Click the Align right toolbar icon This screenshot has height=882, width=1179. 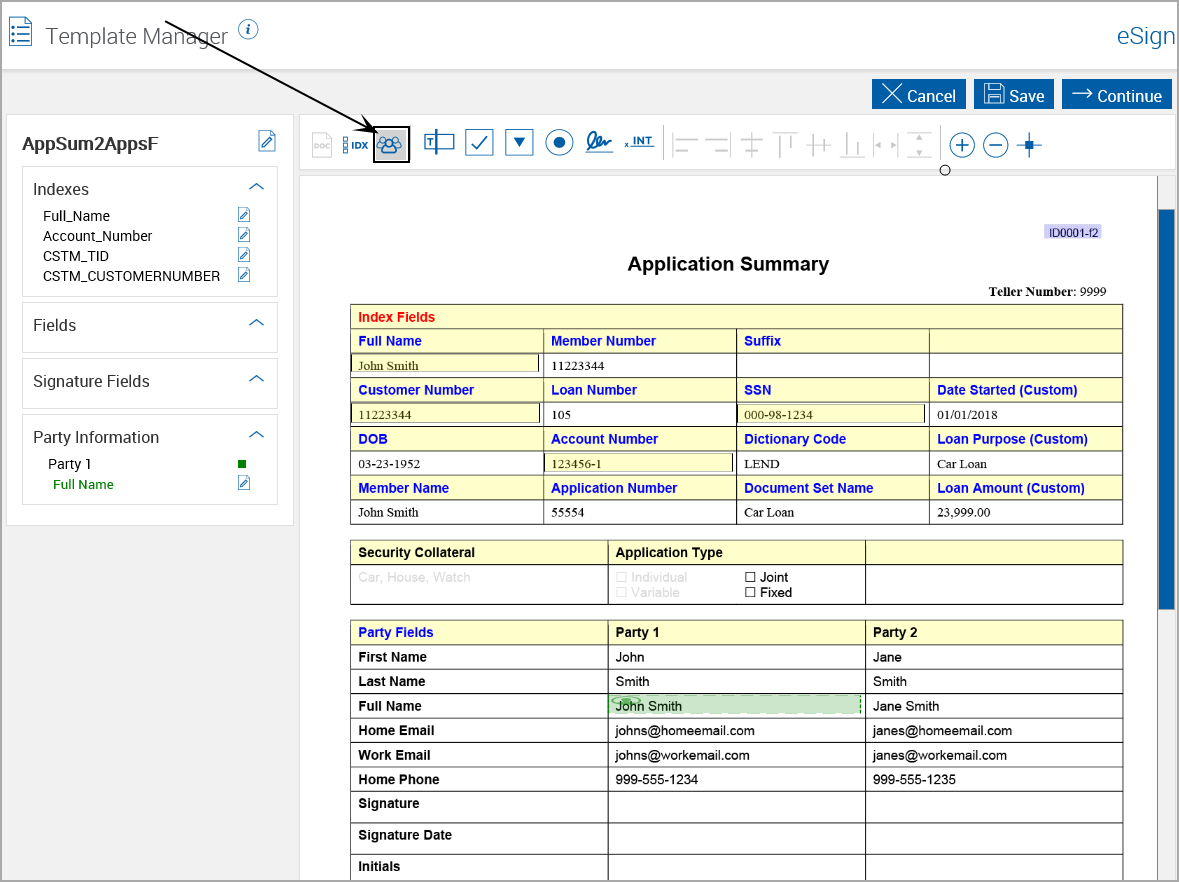(x=718, y=144)
